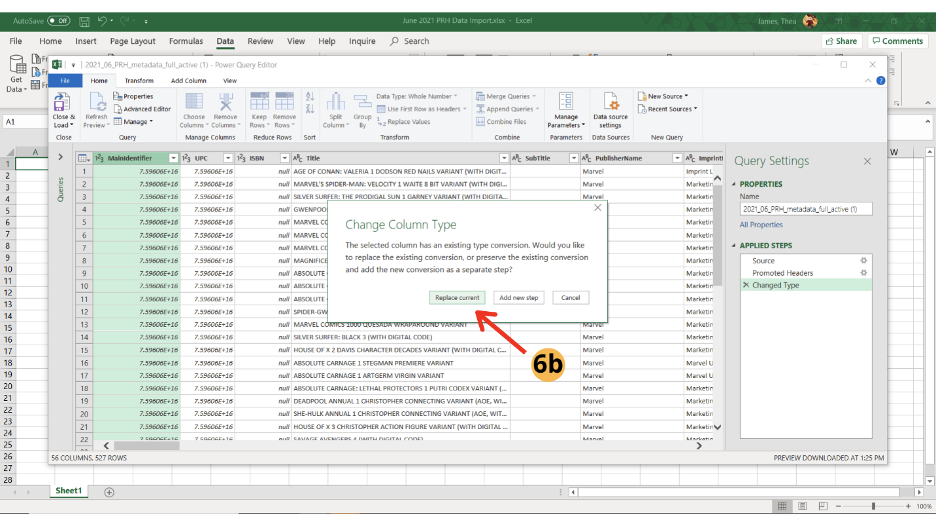The image size is (936, 526).
Task: Sort descending with the Z-A icon
Action: (310, 109)
